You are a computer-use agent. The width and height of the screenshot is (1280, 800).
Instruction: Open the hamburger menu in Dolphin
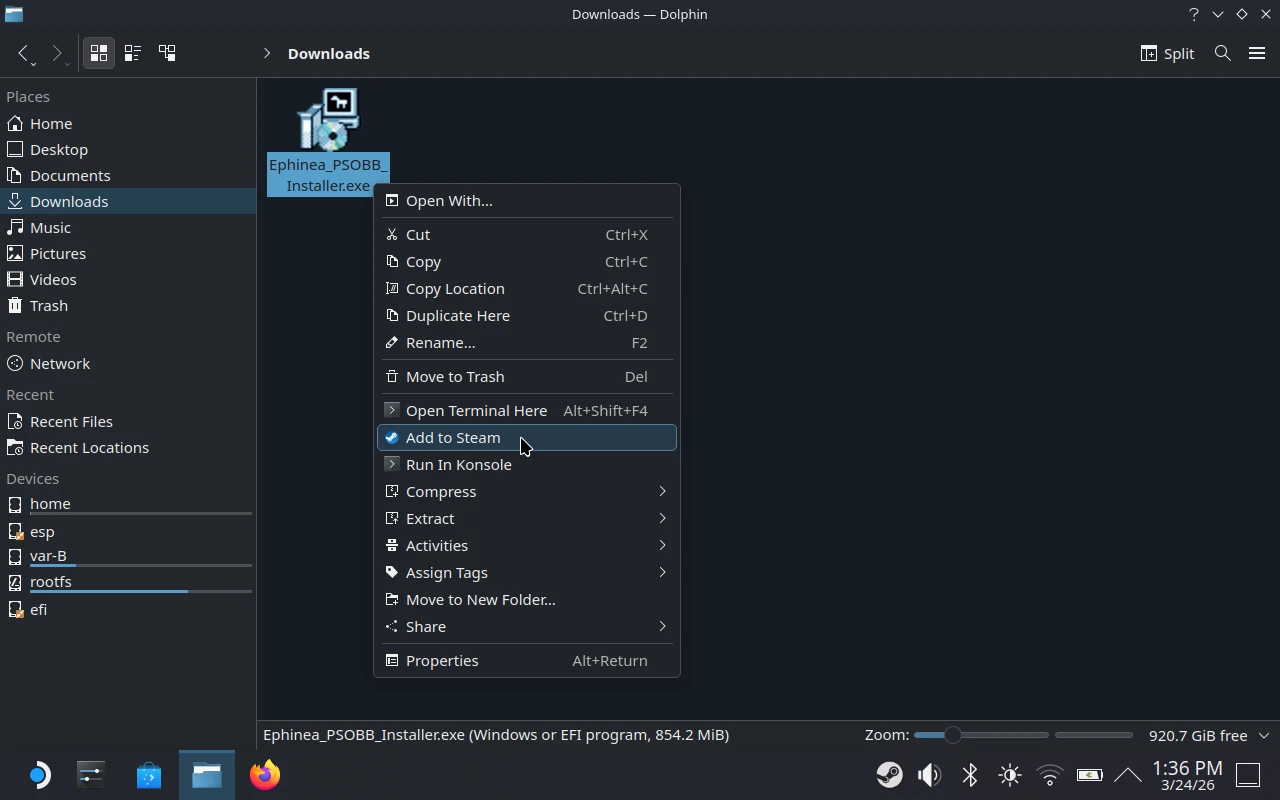tap(1257, 53)
